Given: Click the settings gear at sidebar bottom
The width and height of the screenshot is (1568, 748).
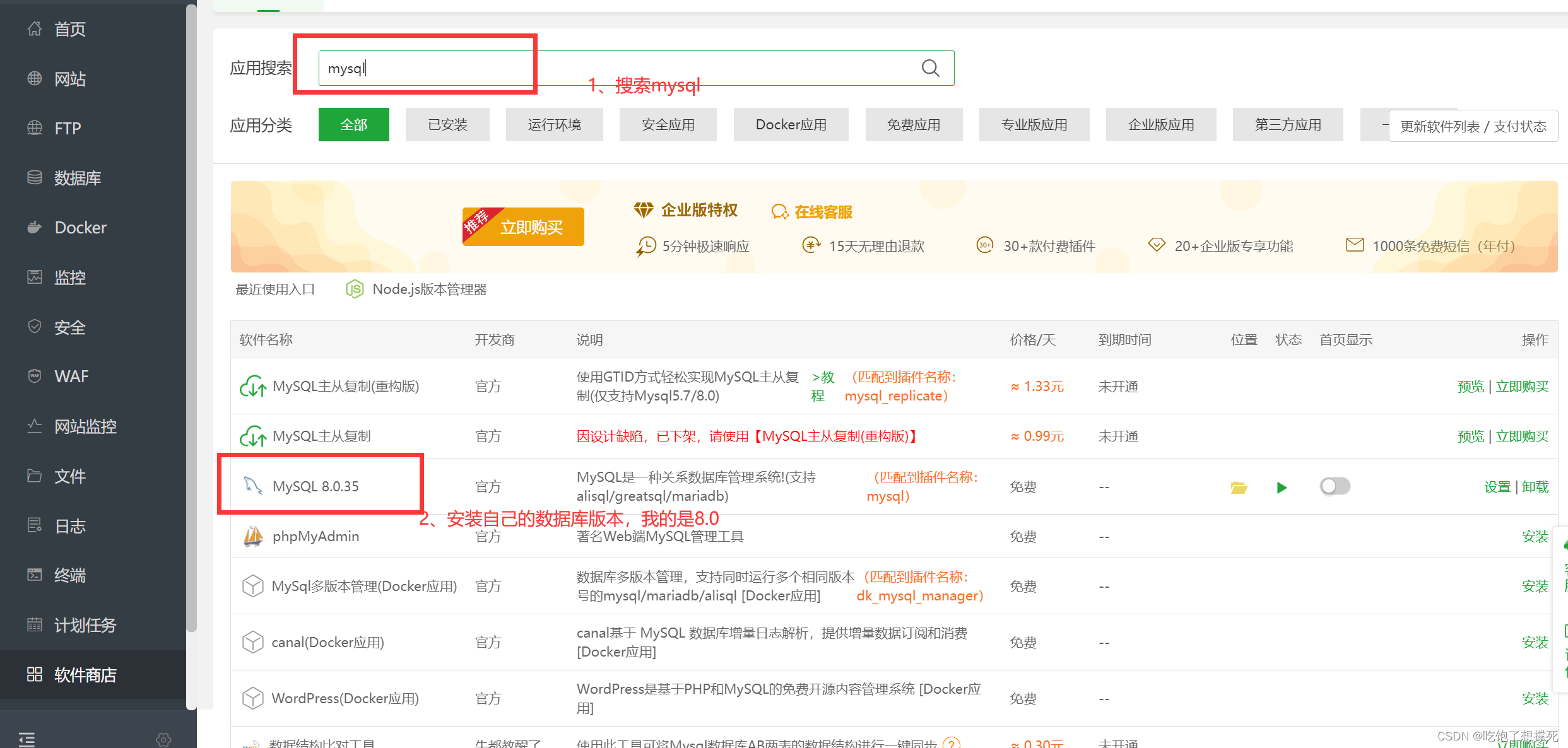Looking at the screenshot, I should point(163,739).
